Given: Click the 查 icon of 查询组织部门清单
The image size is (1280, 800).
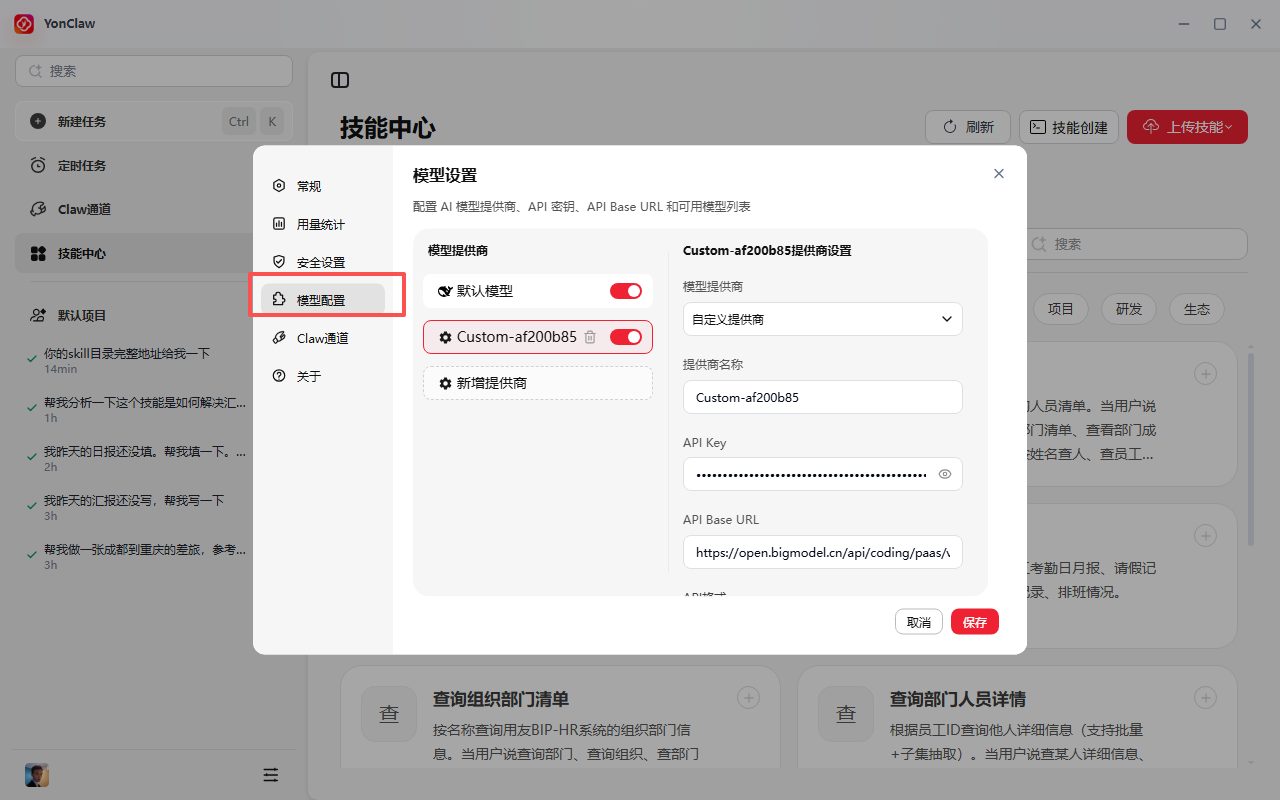Looking at the screenshot, I should [389, 714].
